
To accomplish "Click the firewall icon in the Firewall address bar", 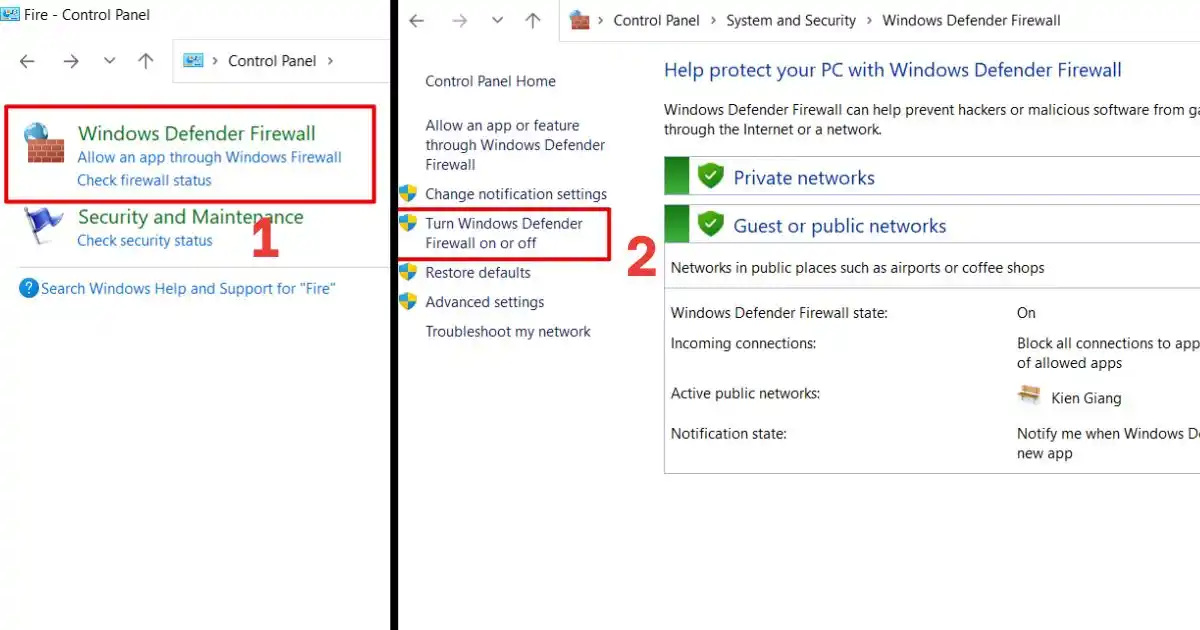I will click(x=579, y=20).
